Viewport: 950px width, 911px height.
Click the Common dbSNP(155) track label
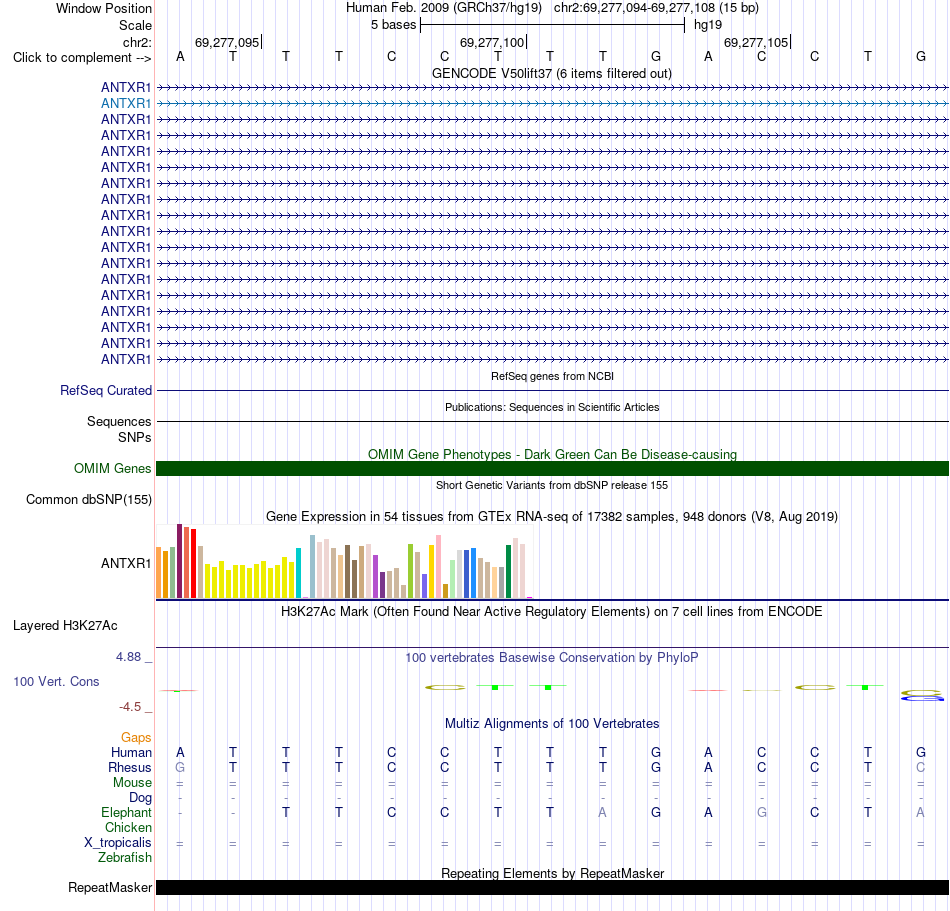pos(88,500)
